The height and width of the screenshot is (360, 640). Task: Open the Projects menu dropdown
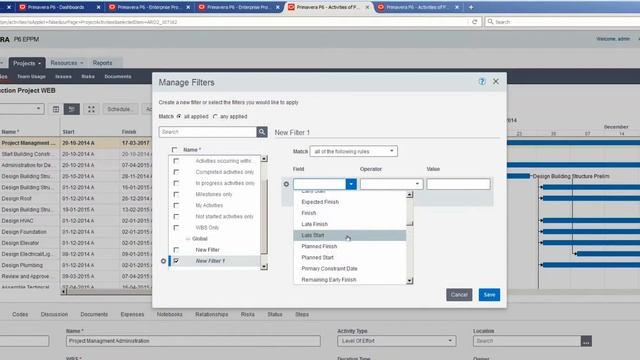[27, 63]
